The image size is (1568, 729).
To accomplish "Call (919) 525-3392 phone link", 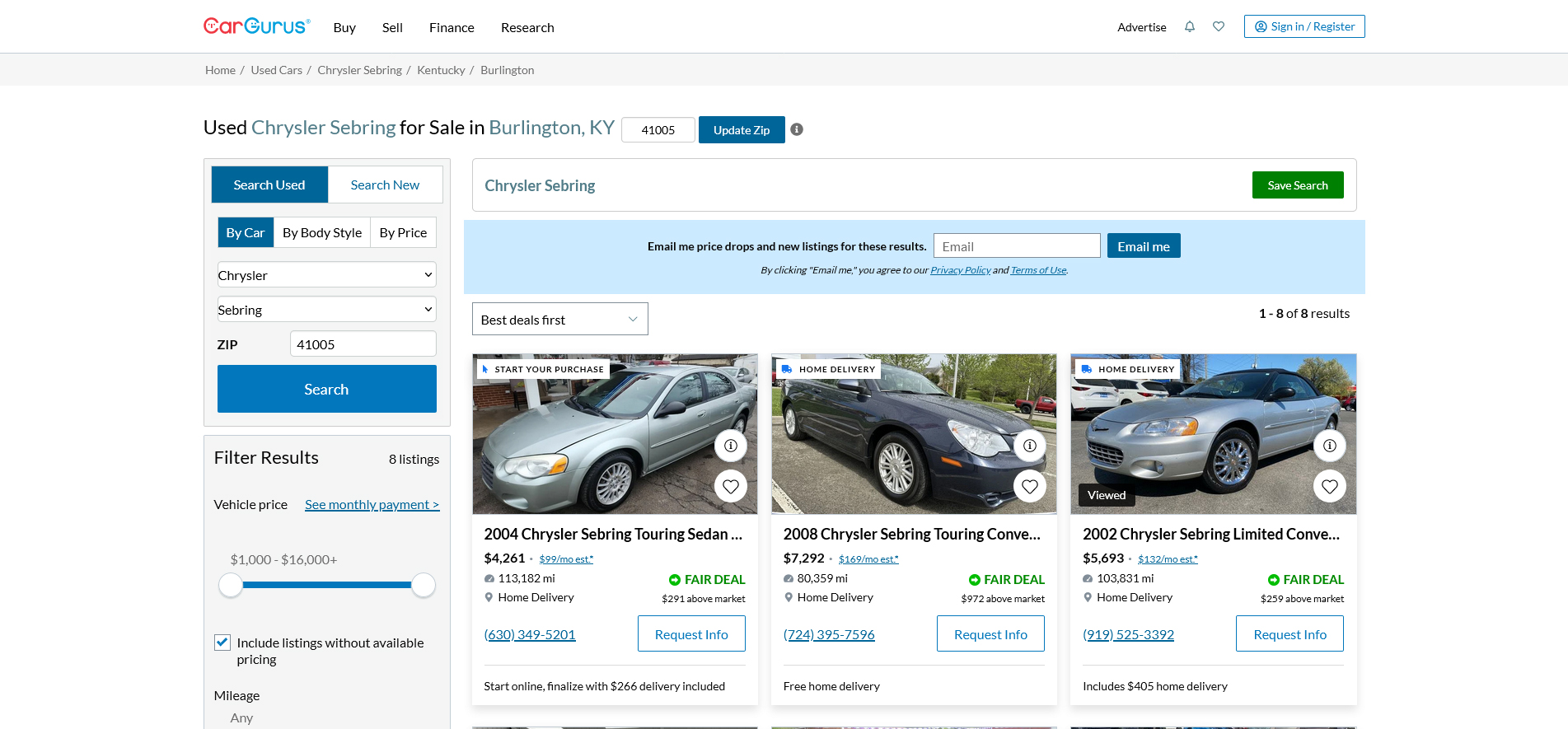I will 1128,634.
